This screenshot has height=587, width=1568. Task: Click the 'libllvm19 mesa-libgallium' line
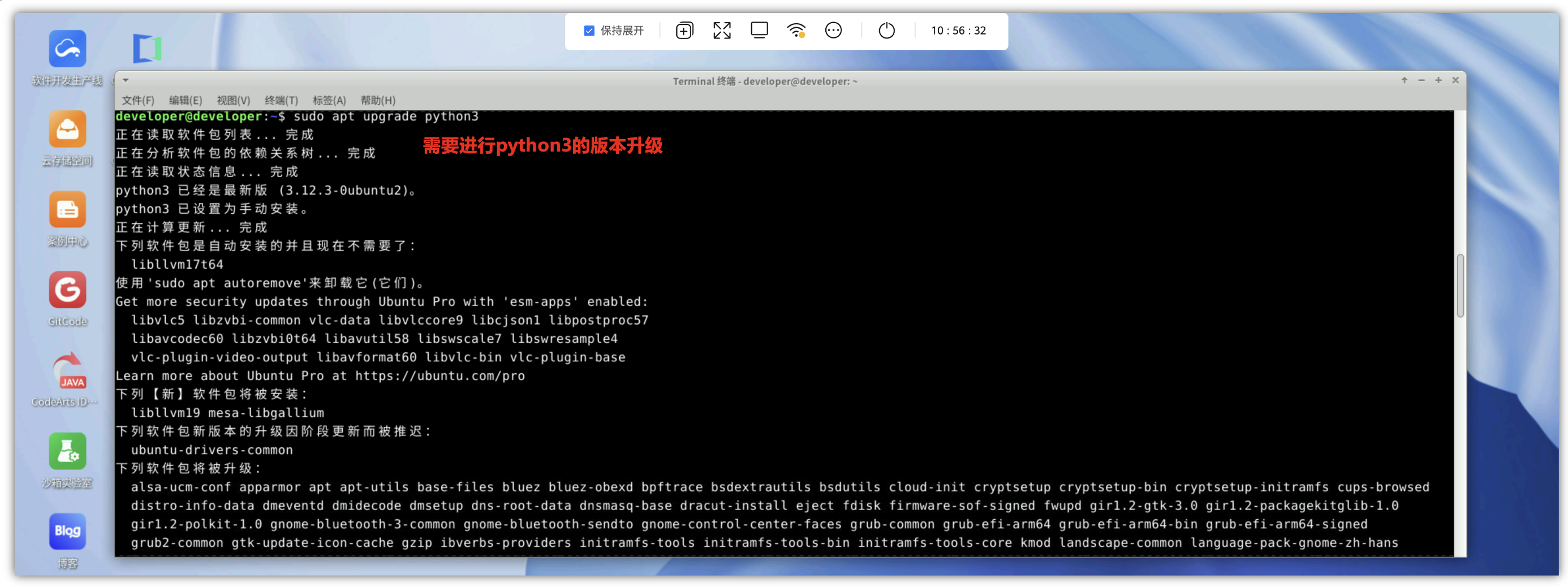click(x=227, y=413)
